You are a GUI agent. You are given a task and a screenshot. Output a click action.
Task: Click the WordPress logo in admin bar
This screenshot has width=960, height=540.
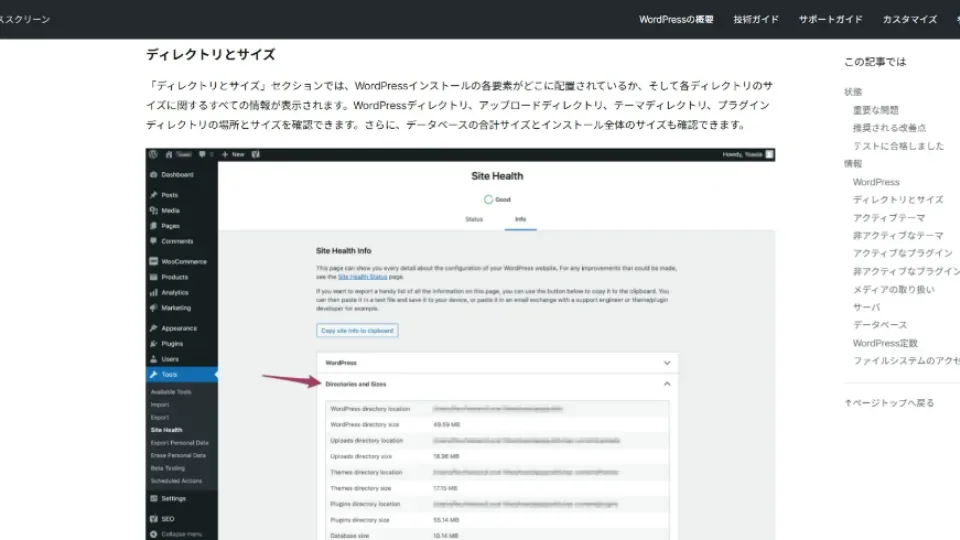click(153, 154)
